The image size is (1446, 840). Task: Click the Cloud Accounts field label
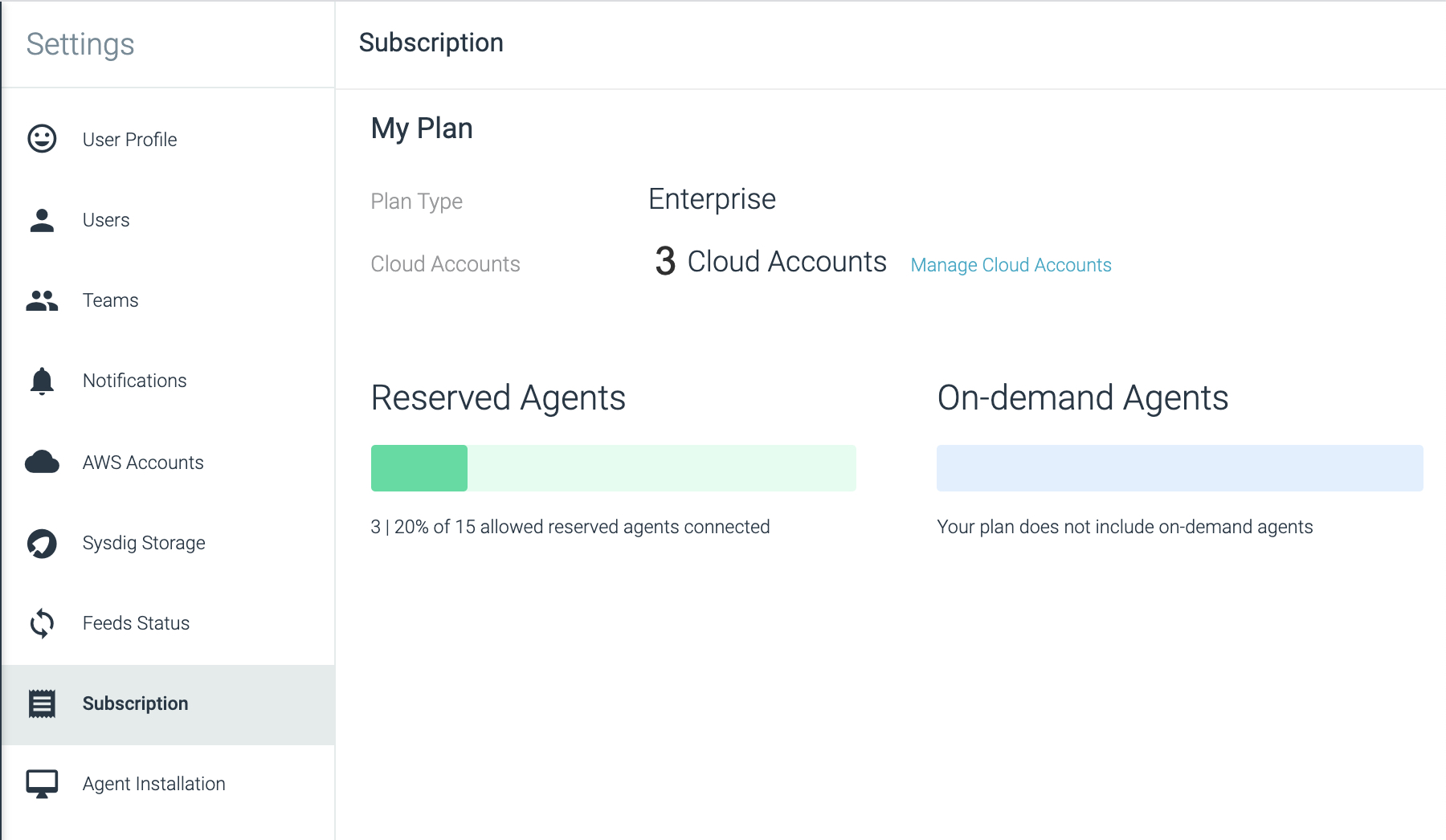445,264
